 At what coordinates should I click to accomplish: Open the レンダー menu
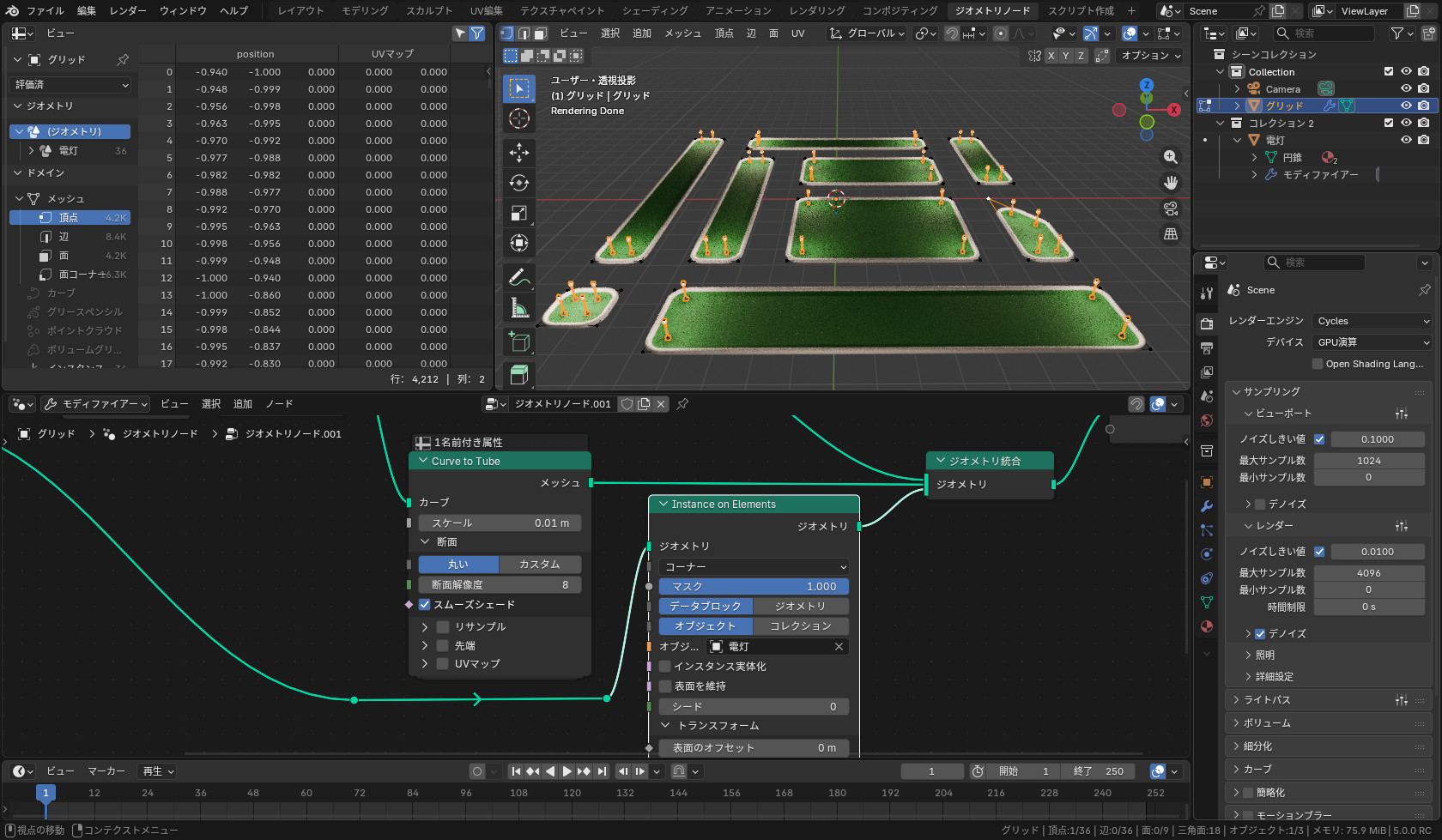coord(128,10)
